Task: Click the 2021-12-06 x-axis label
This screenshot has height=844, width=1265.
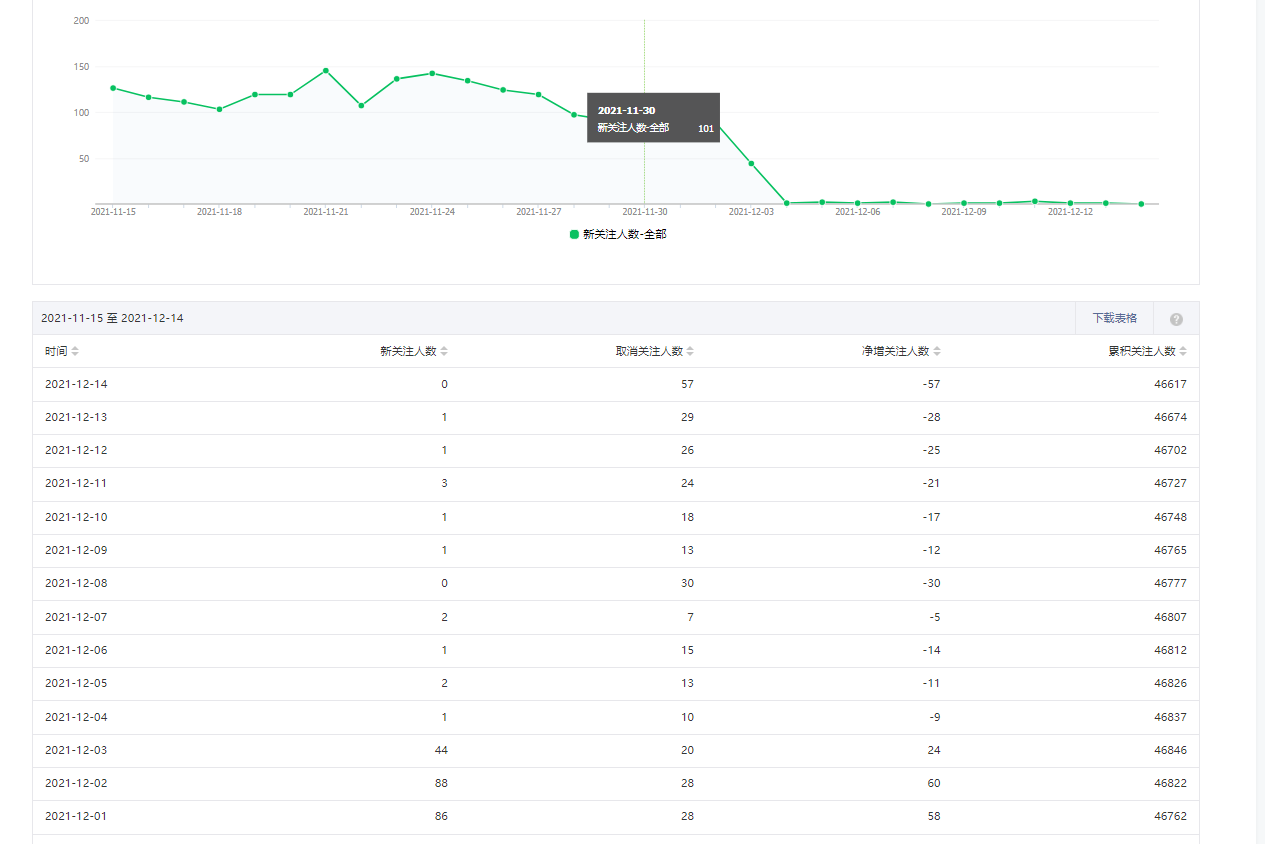Action: [x=857, y=212]
